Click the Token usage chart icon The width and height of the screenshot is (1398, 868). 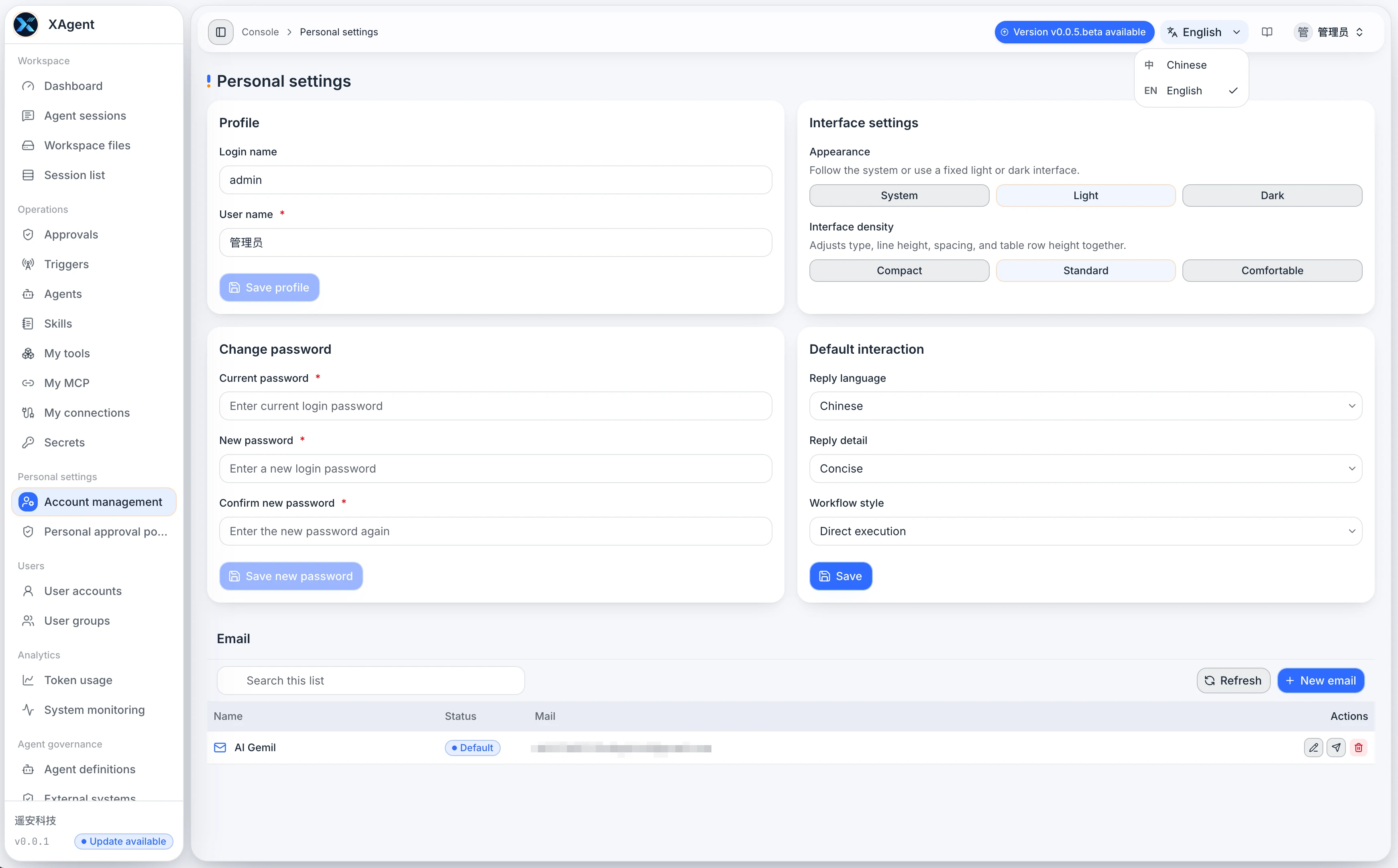28,680
